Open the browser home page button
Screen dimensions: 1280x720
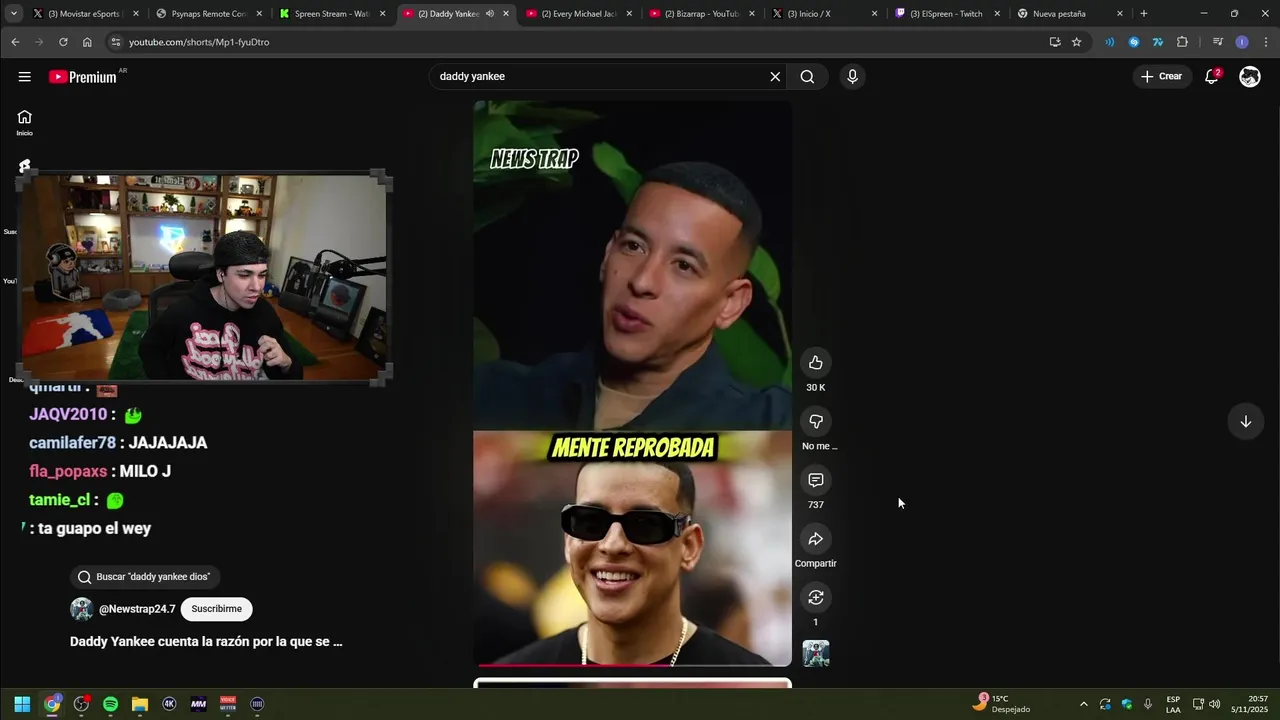point(87,42)
